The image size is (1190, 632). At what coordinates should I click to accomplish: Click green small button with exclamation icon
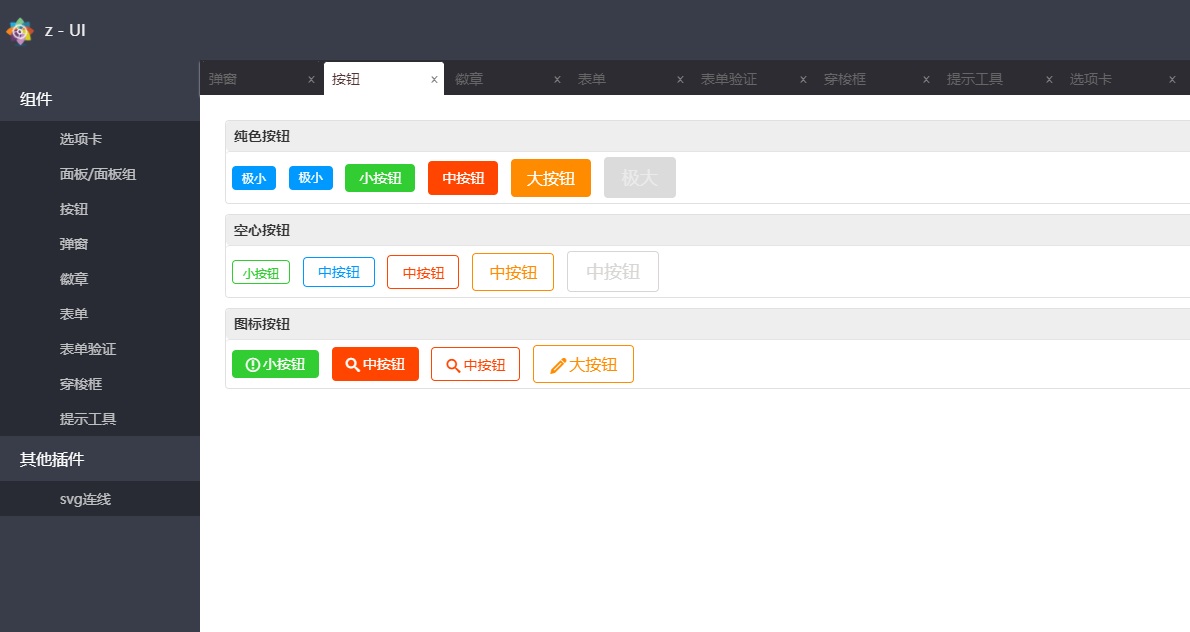click(275, 364)
